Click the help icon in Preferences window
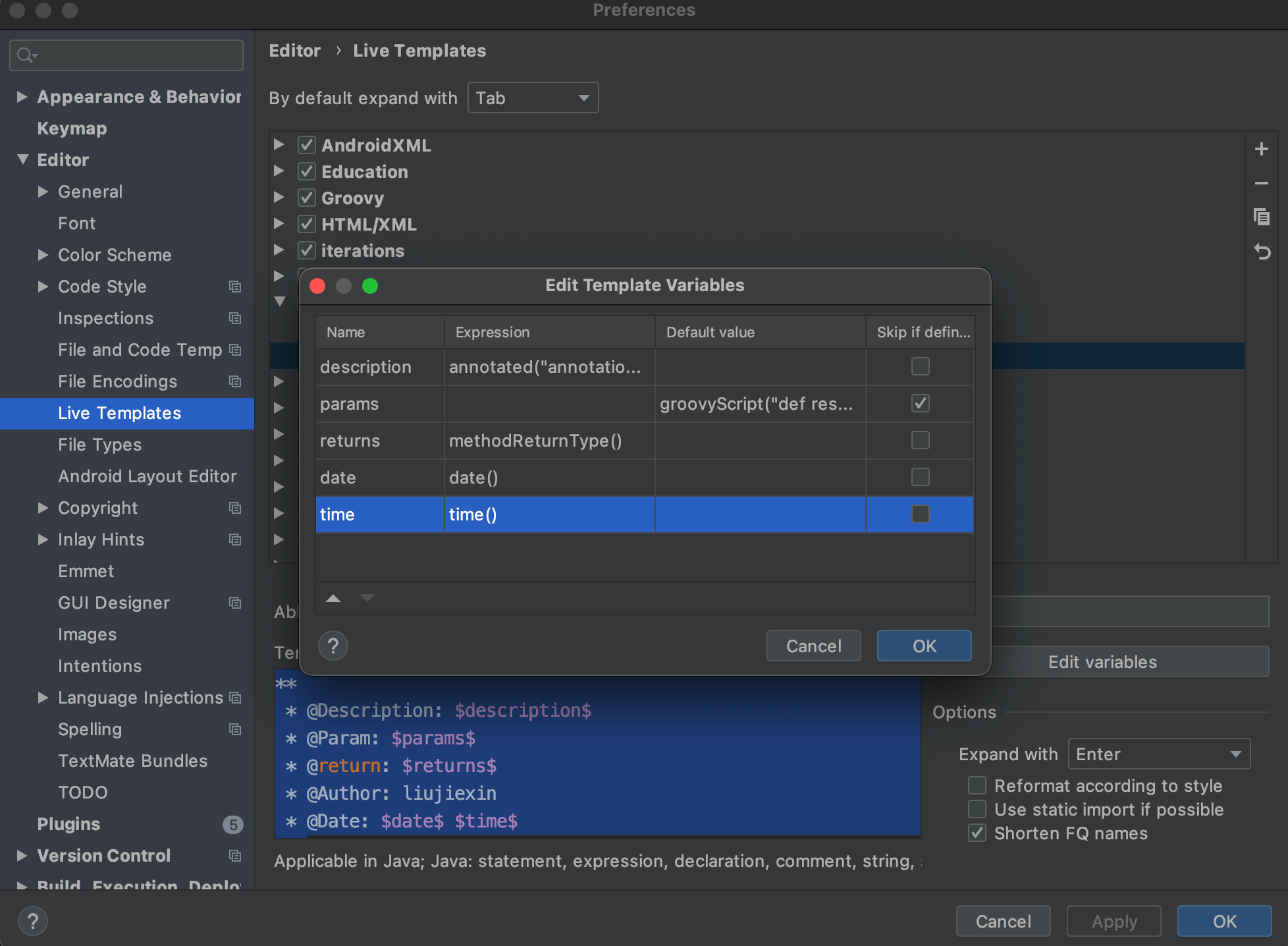This screenshot has height=946, width=1288. (33, 922)
